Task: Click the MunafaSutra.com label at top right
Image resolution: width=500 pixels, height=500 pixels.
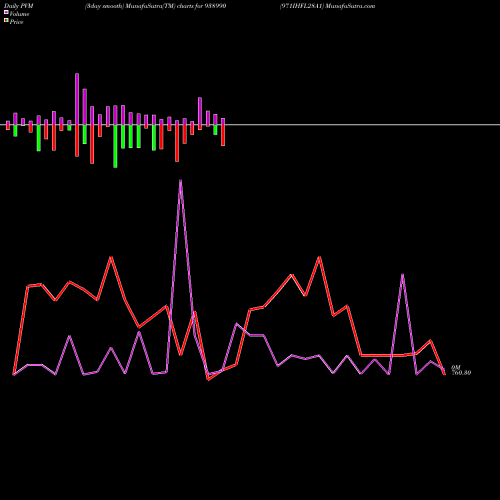Action: coord(350,6)
